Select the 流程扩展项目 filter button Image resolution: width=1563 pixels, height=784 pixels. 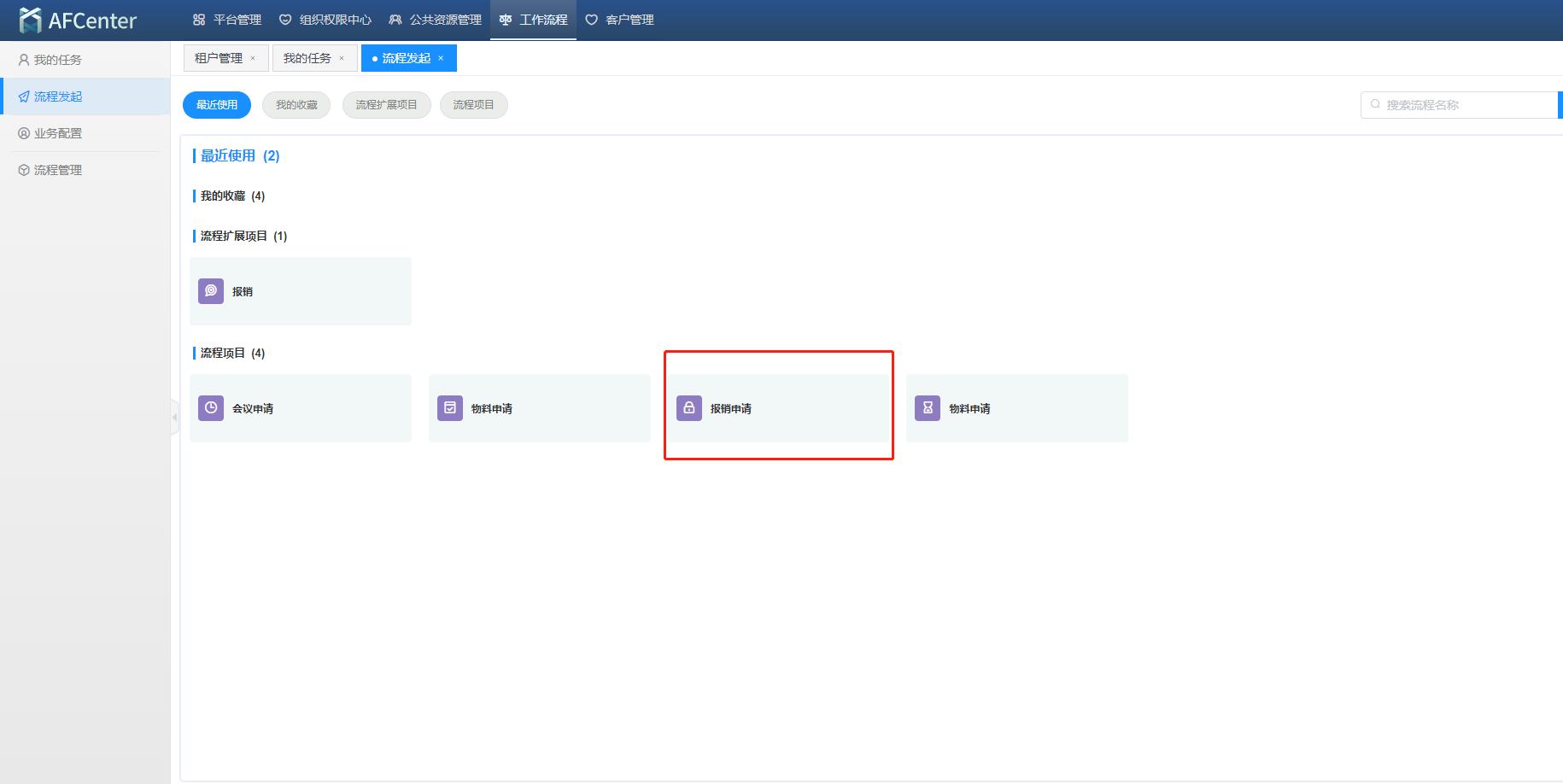coord(386,105)
